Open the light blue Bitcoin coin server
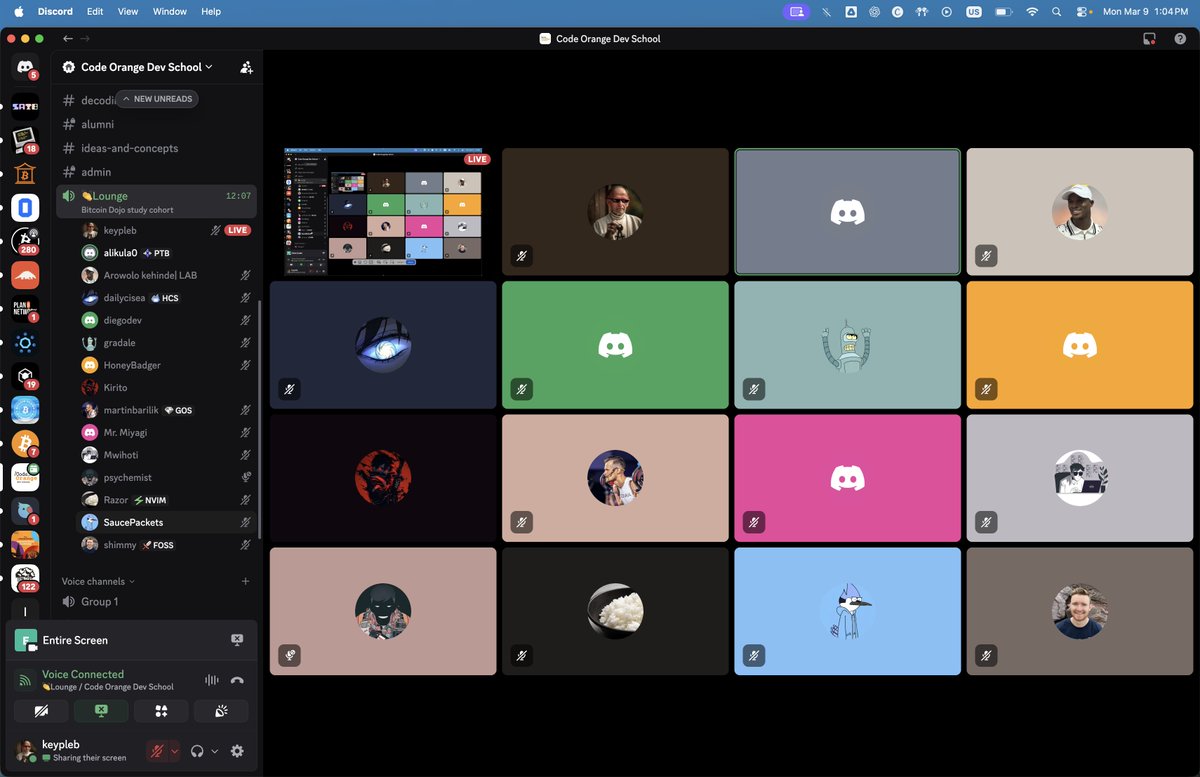Image resolution: width=1200 pixels, height=777 pixels. pyautogui.click(x=25, y=410)
